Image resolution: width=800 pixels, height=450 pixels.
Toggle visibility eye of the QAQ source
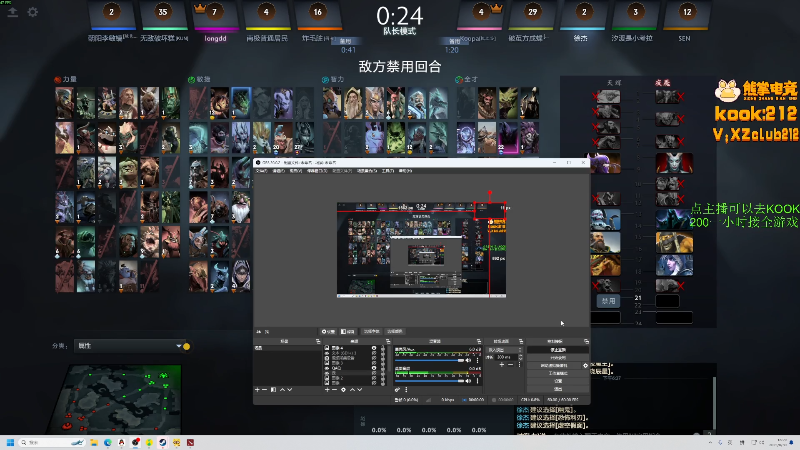tap(374, 367)
